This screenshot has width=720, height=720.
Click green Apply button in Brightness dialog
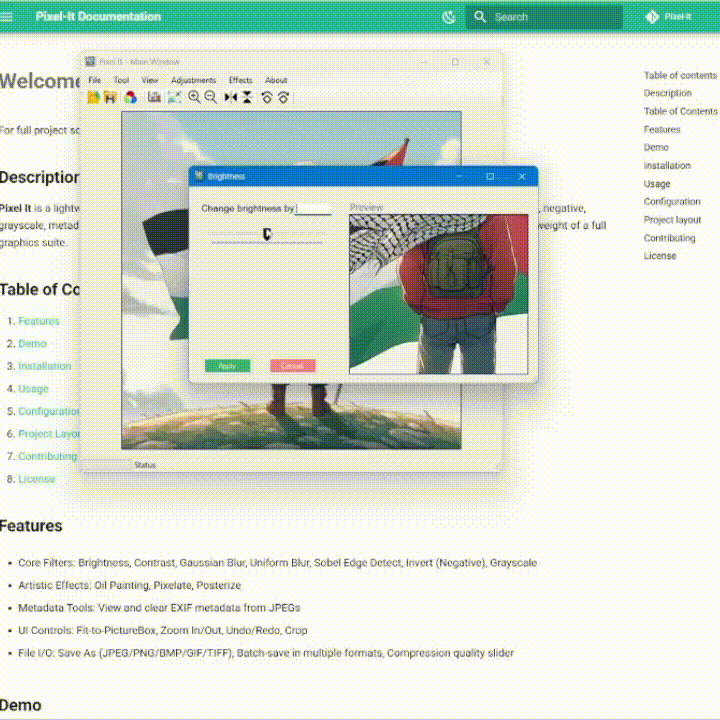(227, 366)
